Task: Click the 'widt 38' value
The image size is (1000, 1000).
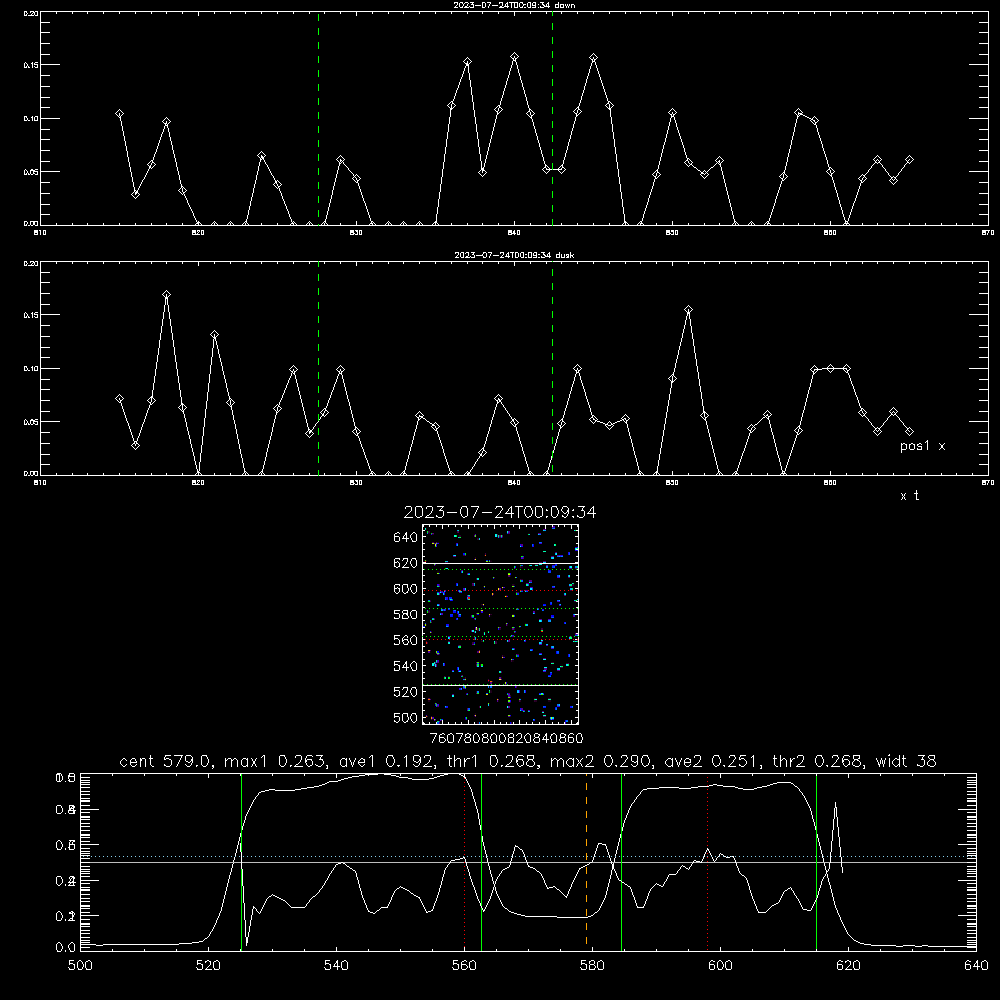Action: 906,761
